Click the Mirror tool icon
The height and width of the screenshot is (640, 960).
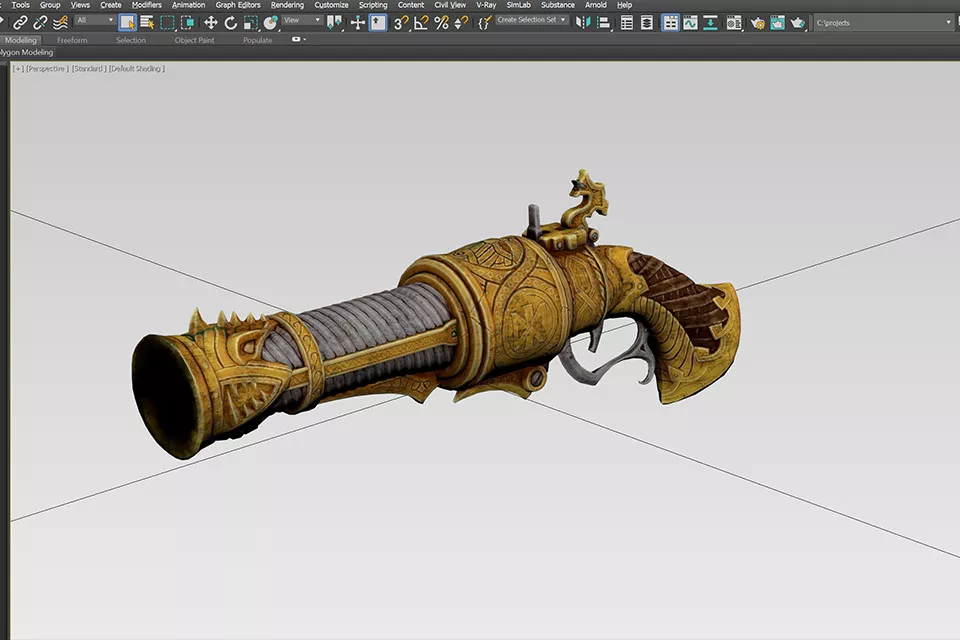tap(583, 23)
